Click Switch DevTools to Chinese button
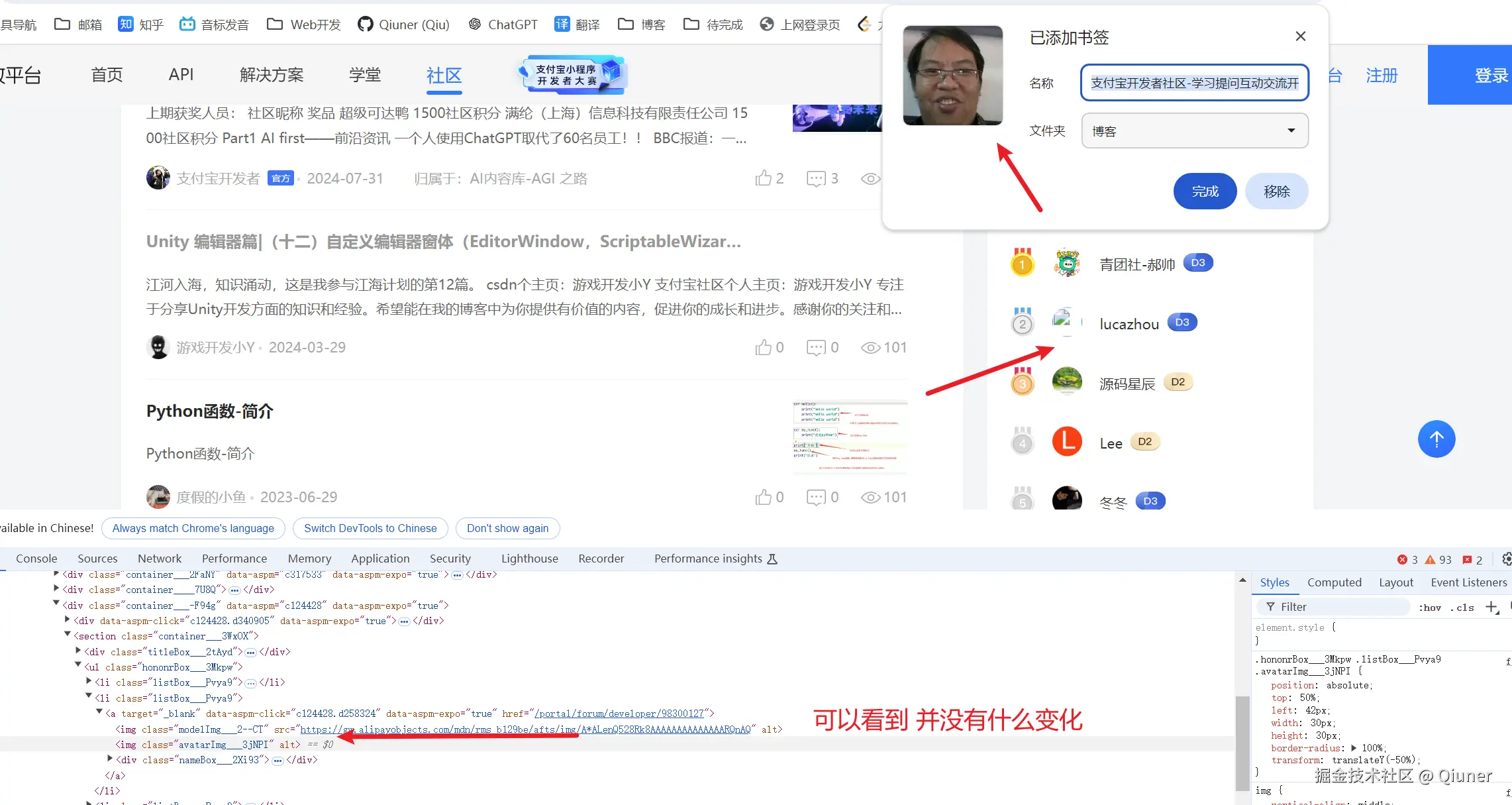Screen dimensions: 1512x805 click(370, 528)
